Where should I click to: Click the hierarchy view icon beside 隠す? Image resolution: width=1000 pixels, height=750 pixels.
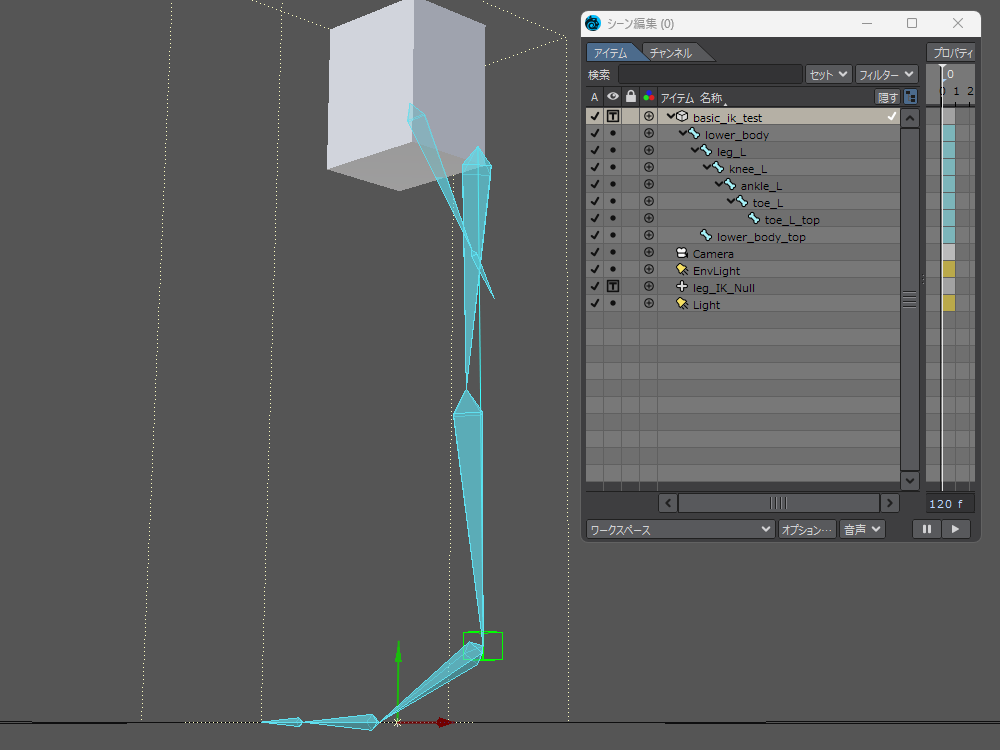click(x=910, y=97)
